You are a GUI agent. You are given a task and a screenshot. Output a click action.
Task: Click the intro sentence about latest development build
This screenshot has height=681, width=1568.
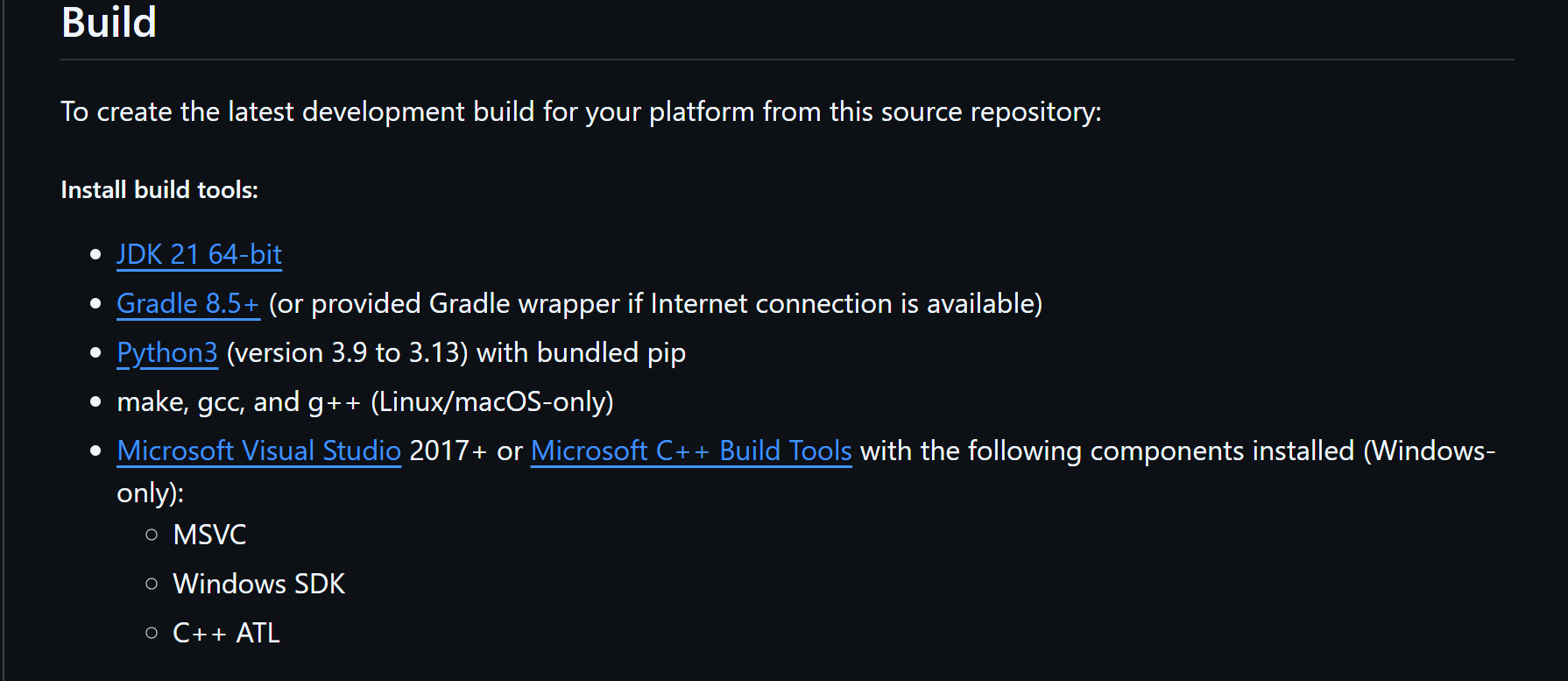(x=581, y=112)
